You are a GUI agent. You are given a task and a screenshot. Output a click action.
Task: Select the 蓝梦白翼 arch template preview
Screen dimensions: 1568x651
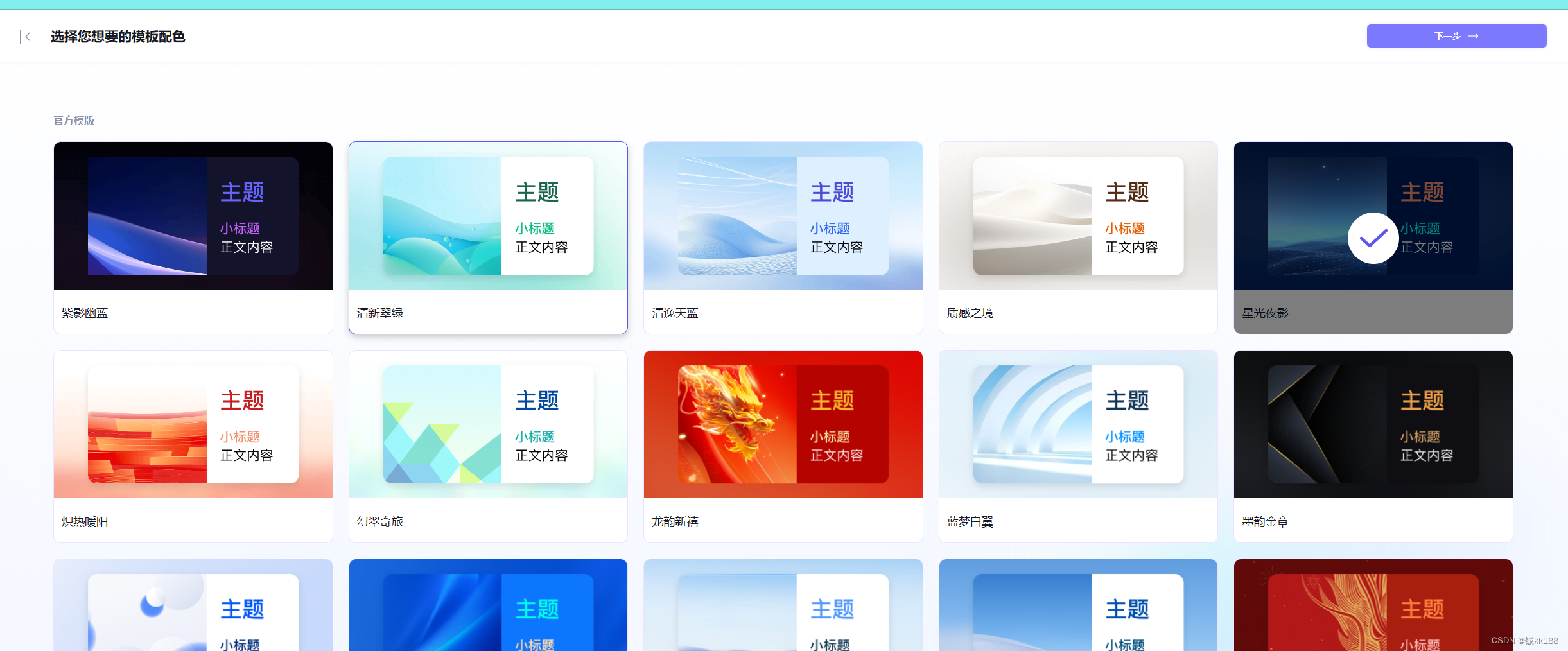[1078, 424]
